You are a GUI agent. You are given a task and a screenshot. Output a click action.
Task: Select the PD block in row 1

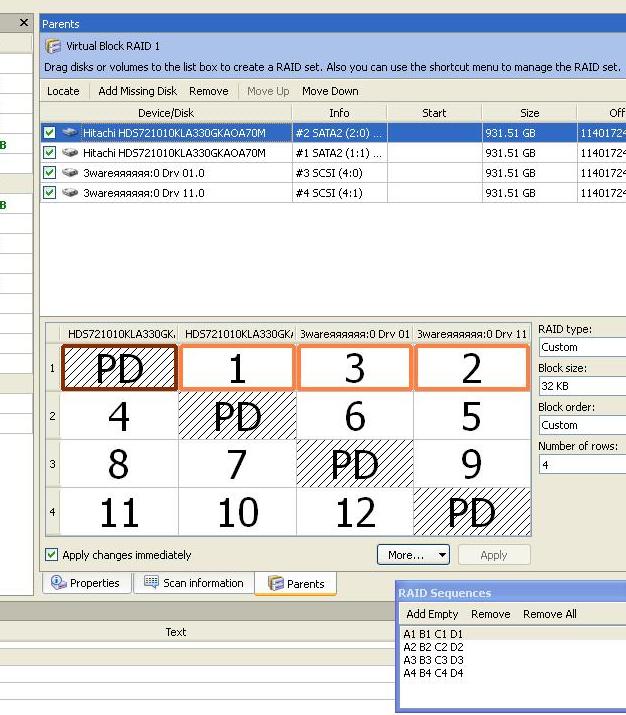click(x=119, y=368)
